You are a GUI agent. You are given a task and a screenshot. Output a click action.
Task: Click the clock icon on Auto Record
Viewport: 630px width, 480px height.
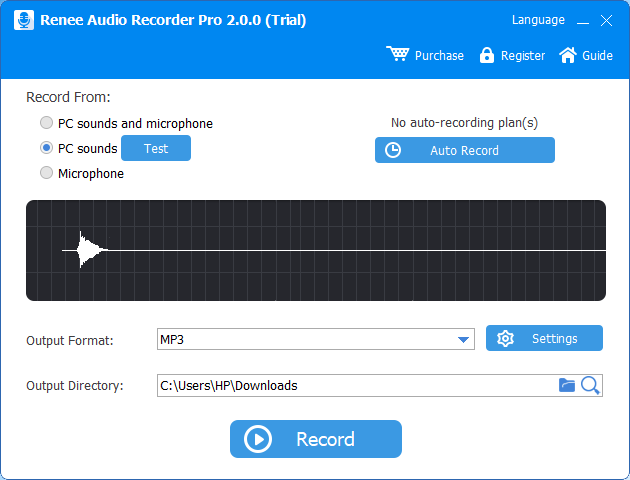tap(393, 150)
